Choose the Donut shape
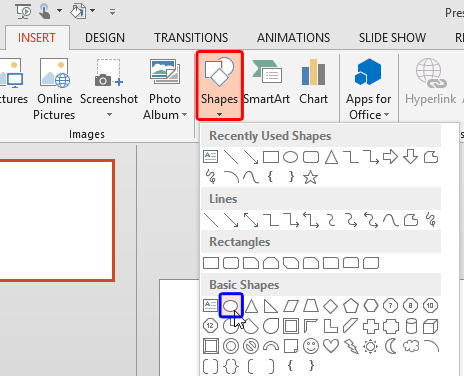This screenshot has height=376, width=464. click(x=231, y=346)
